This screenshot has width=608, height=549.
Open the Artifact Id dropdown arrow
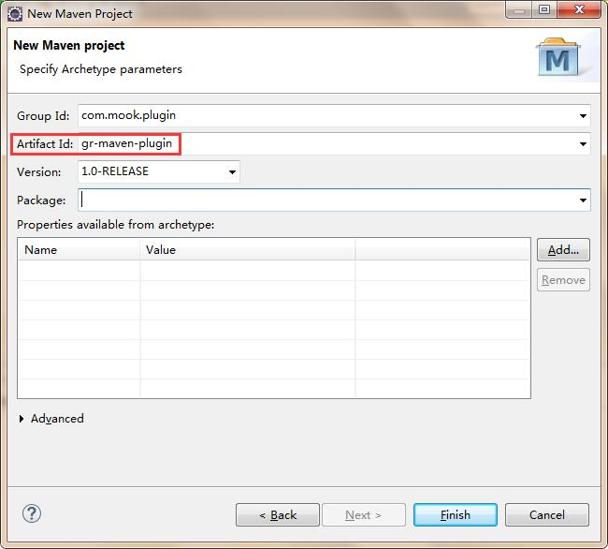click(583, 144)
